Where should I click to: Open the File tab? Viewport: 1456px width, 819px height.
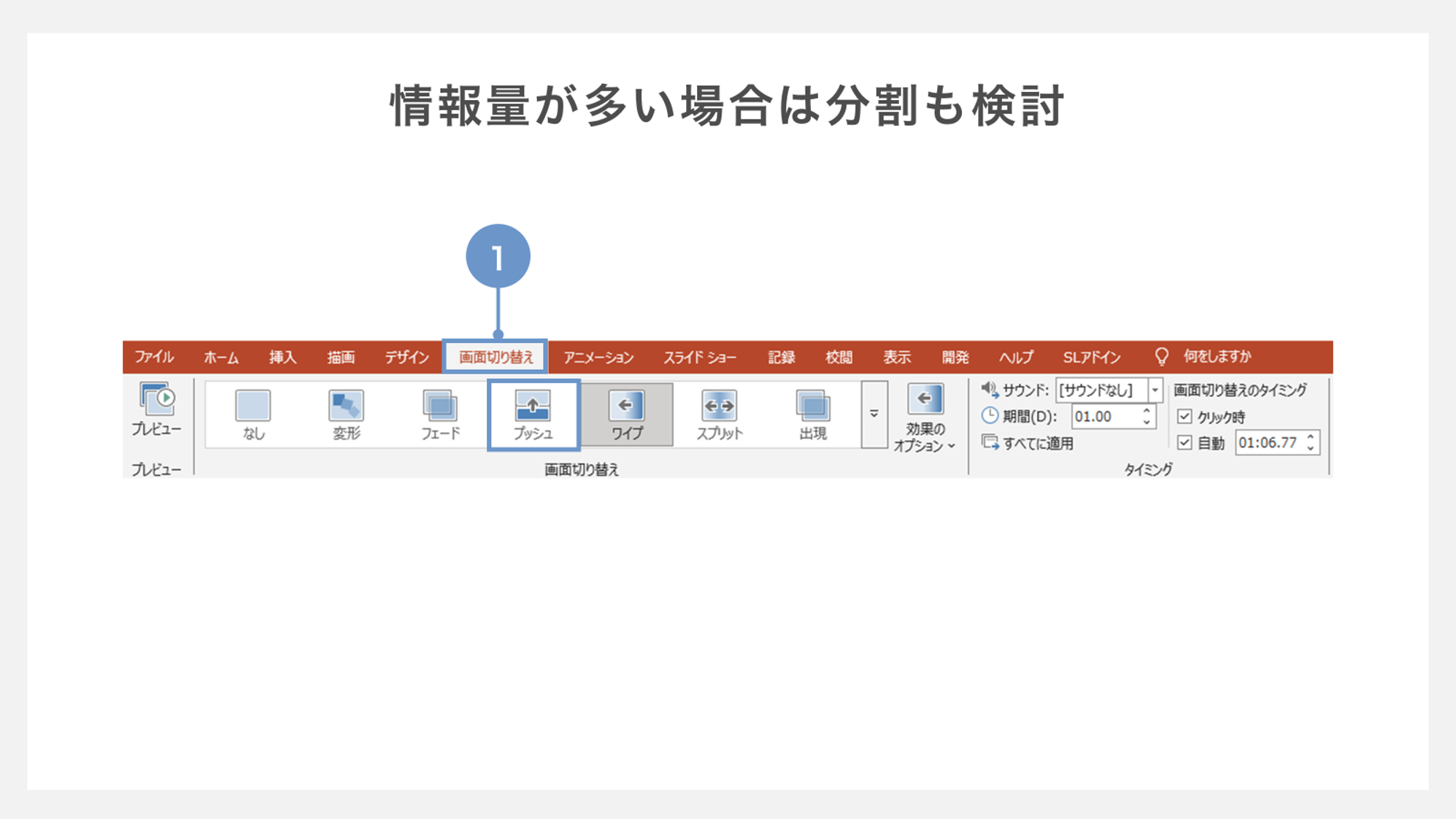tap(154, 357)
